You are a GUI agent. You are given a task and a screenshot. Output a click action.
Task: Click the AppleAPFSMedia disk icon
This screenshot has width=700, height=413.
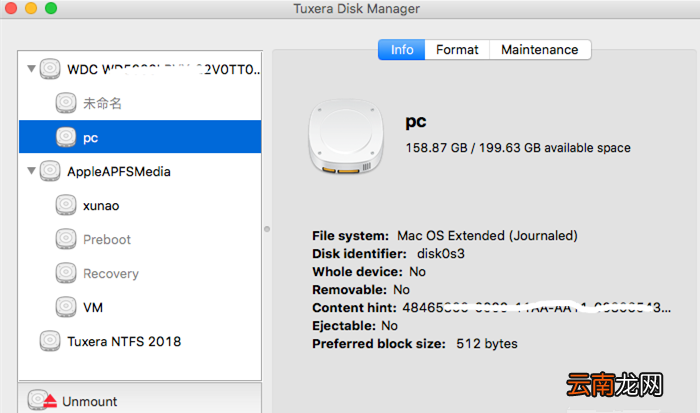[x=50, y=171]
